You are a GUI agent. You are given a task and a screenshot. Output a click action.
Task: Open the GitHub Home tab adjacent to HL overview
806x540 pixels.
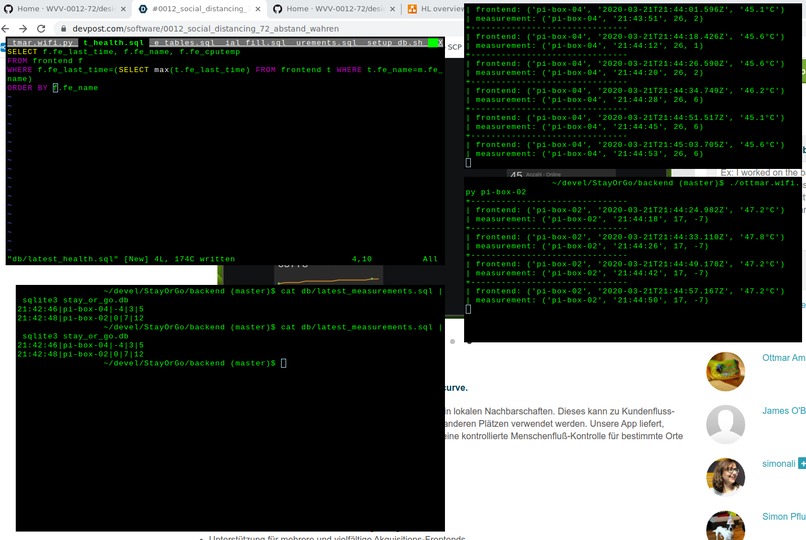pyautogui.click(x=335, y=9)
